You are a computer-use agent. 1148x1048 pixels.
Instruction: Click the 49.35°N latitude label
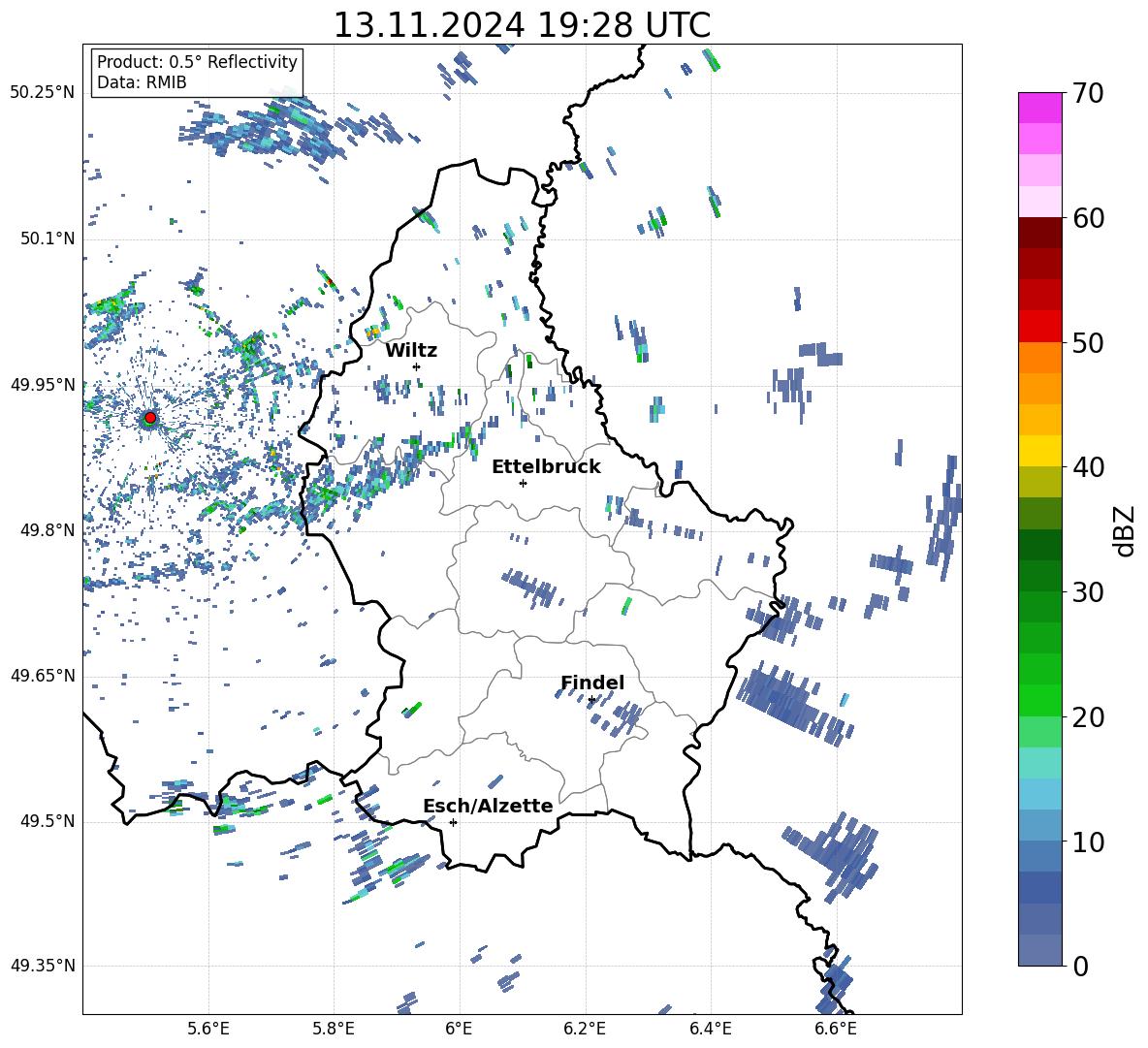[43, 966]
